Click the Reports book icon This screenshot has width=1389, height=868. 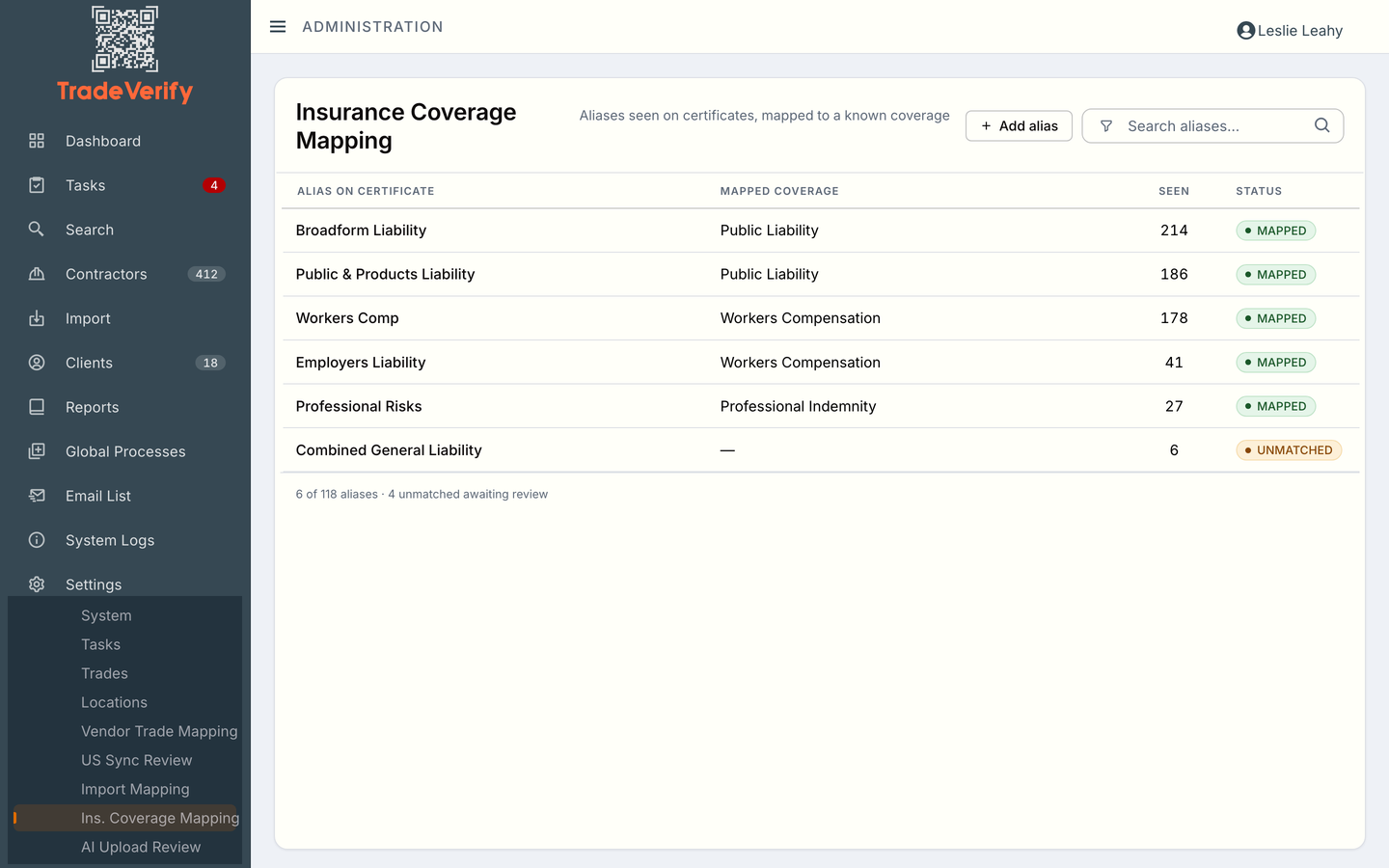(37, 407)
